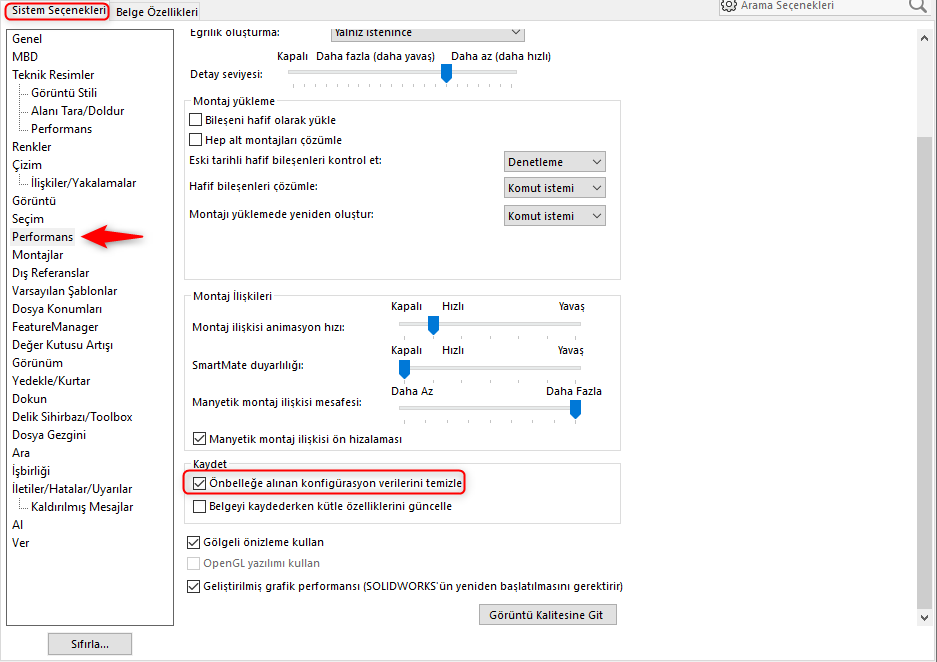Open Hafif bileşenleri çözümle dropdown
Viewport: 937px width, 662px height.
pos(555,188)
